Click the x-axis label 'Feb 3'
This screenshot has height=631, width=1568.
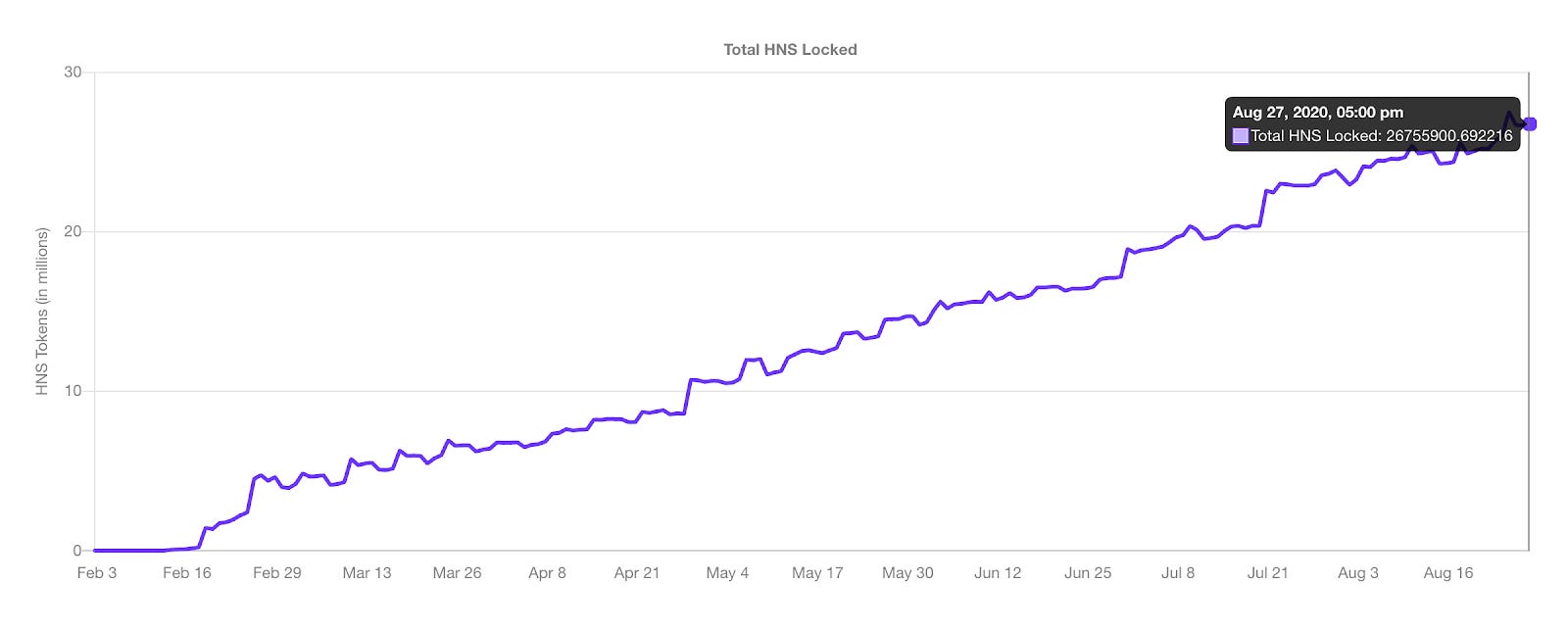96,573
